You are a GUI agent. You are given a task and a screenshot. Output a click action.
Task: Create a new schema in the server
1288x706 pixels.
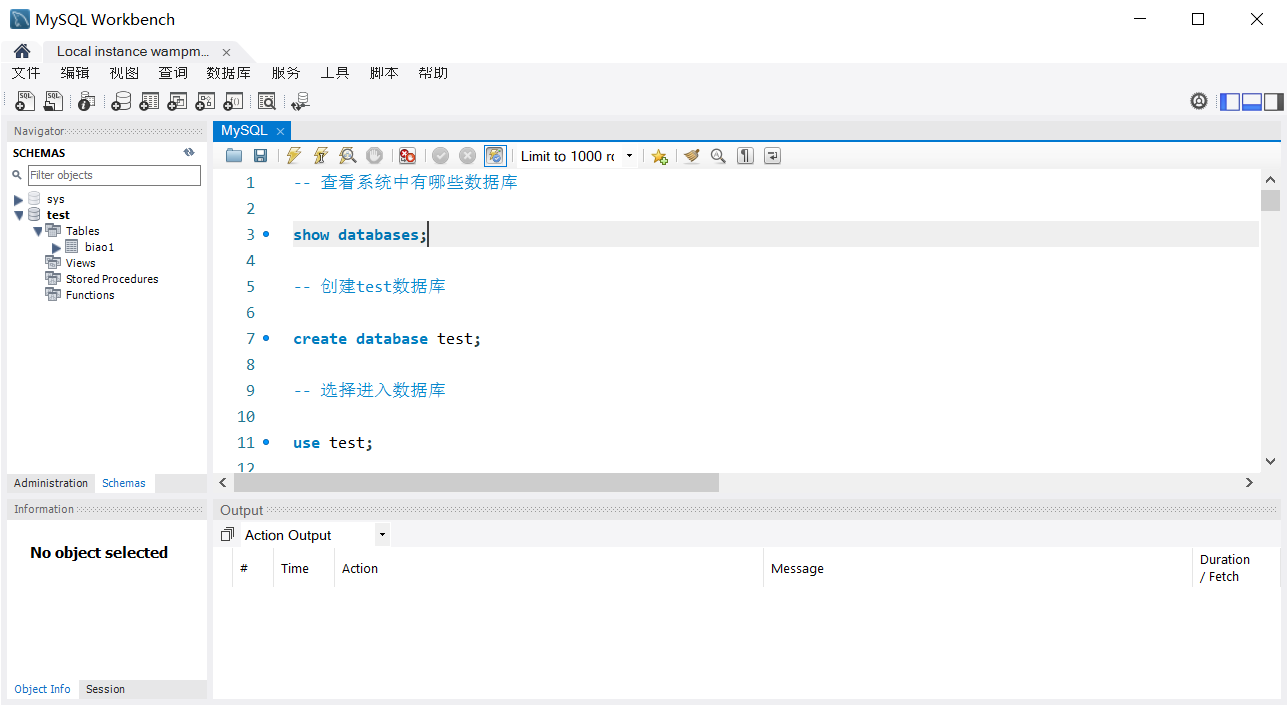coord(121,101)
